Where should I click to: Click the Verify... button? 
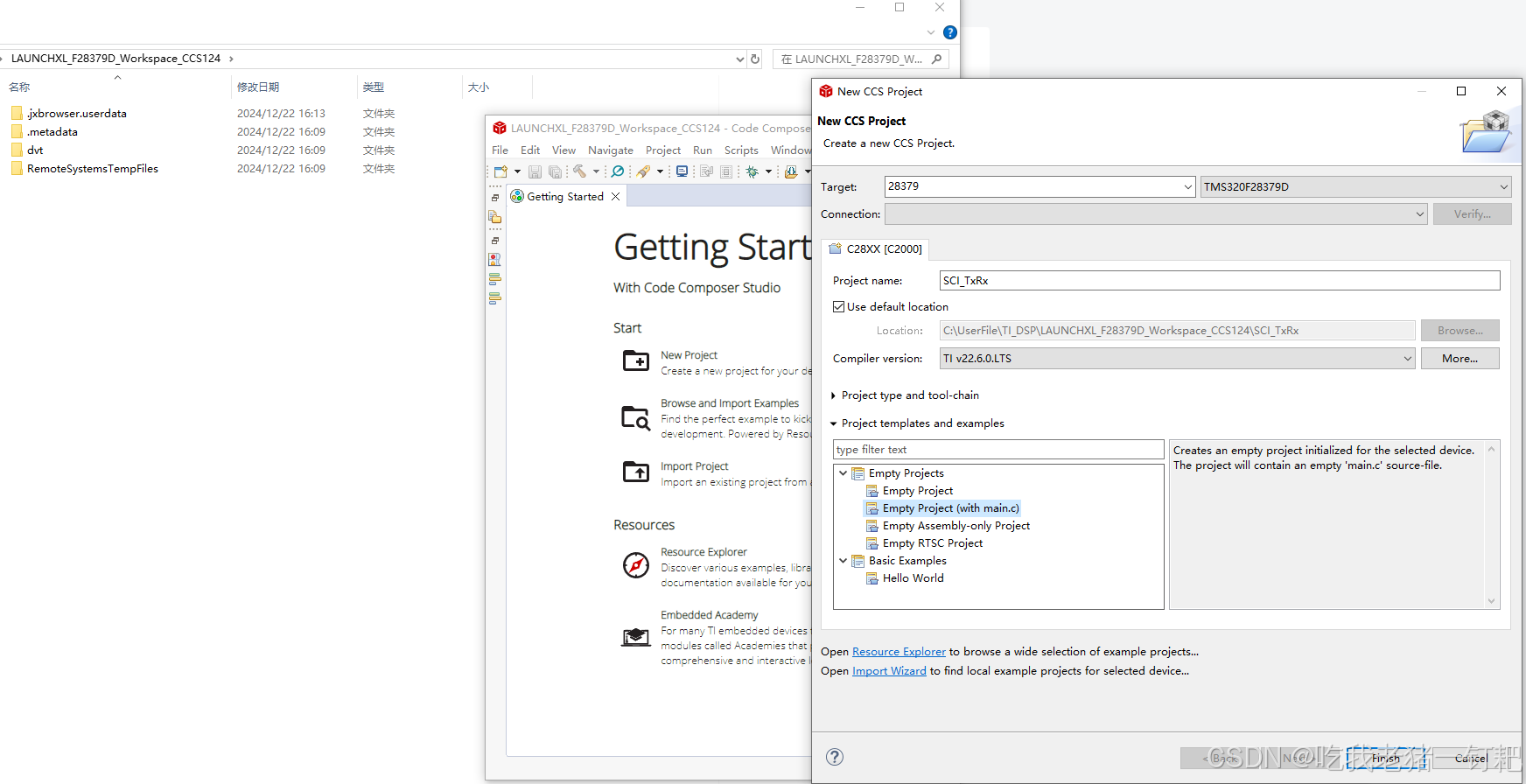pos(1472,214)
